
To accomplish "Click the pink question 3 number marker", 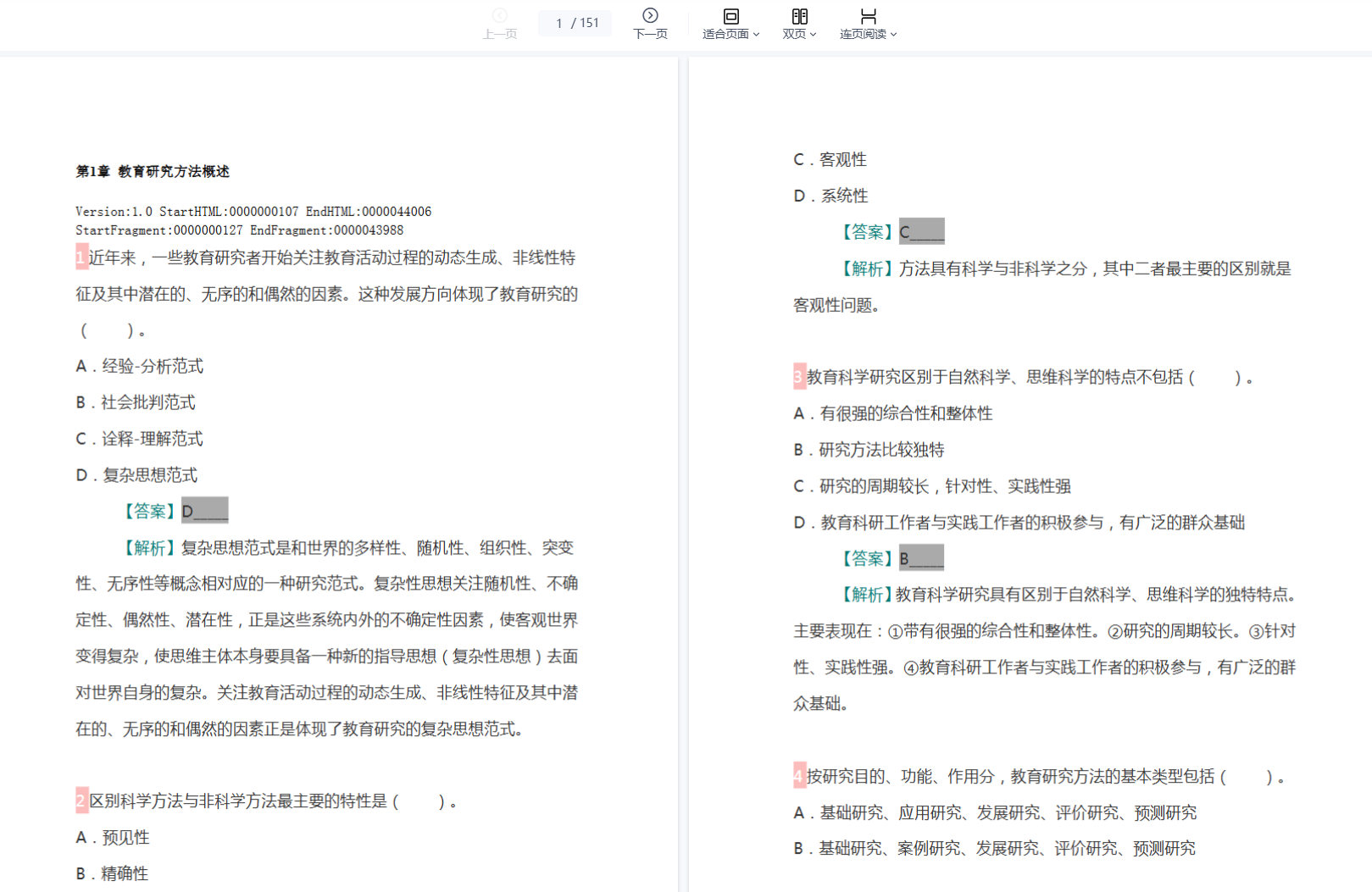I will [799, 377].
